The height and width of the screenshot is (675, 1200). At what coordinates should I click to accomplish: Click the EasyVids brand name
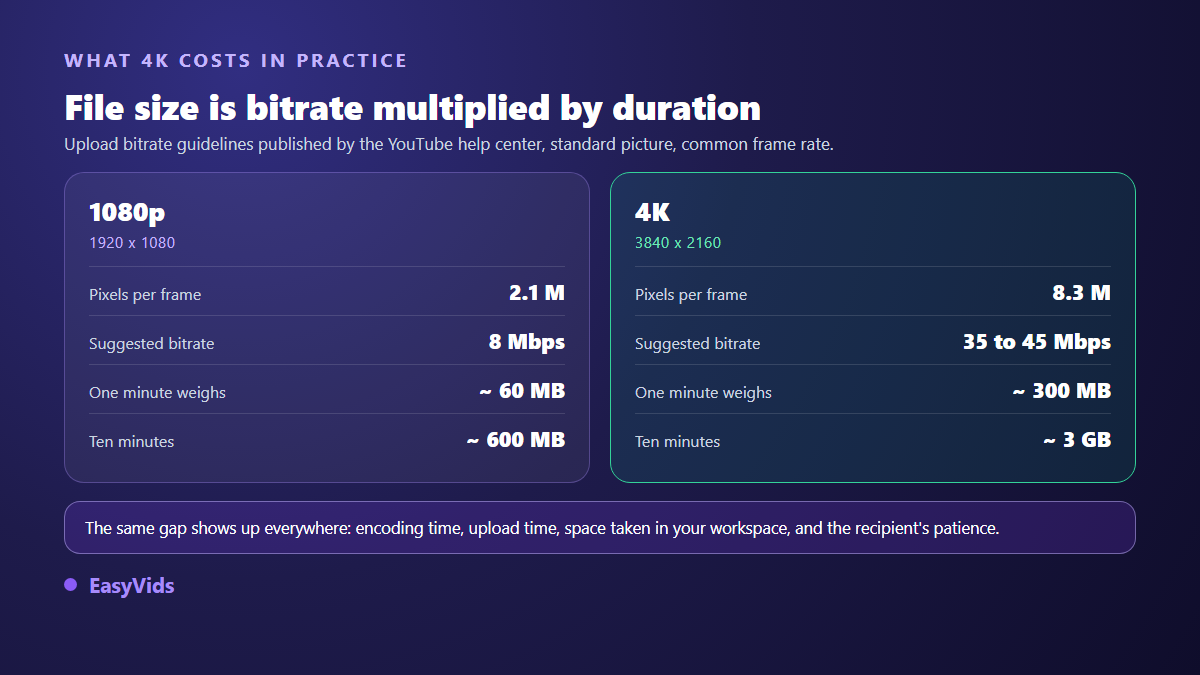tap(132, 586)
